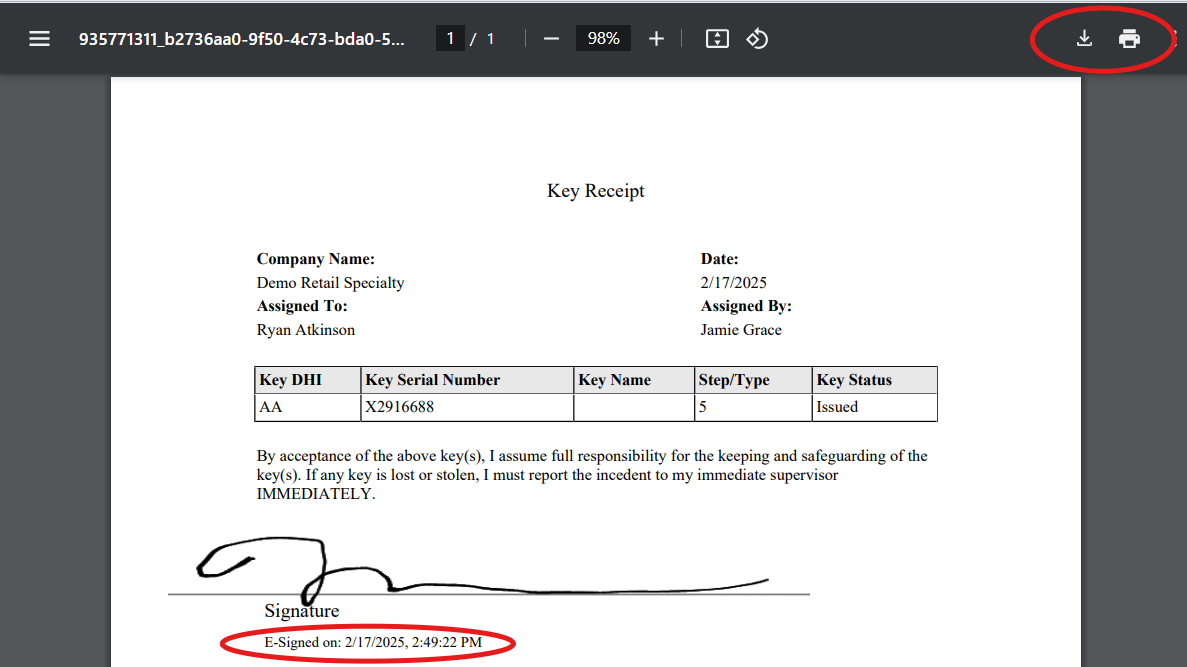Select the 'Key Serial Number' column header
The height and width of the screenshot is (667, 1187).
click(467, 380)
